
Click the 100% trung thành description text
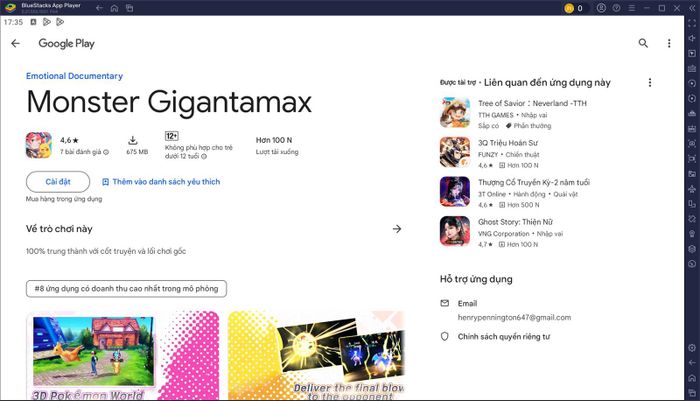click(106, 251)
